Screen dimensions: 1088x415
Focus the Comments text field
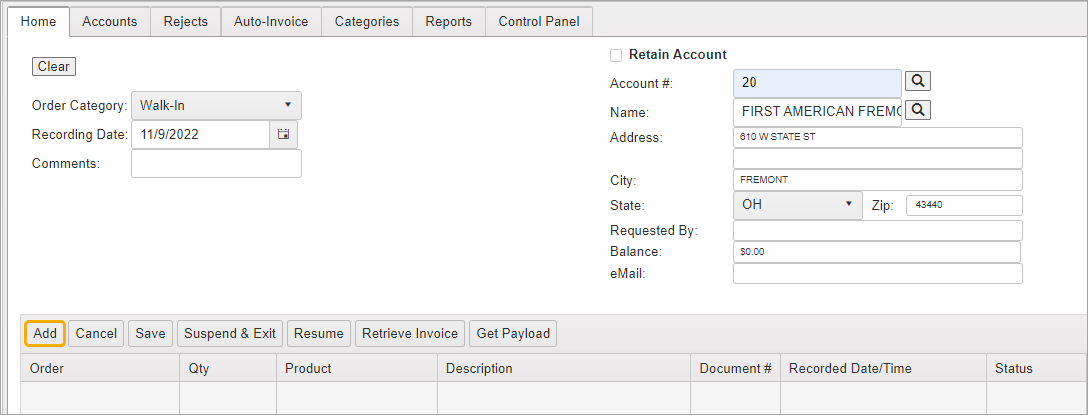coord(216,164)
